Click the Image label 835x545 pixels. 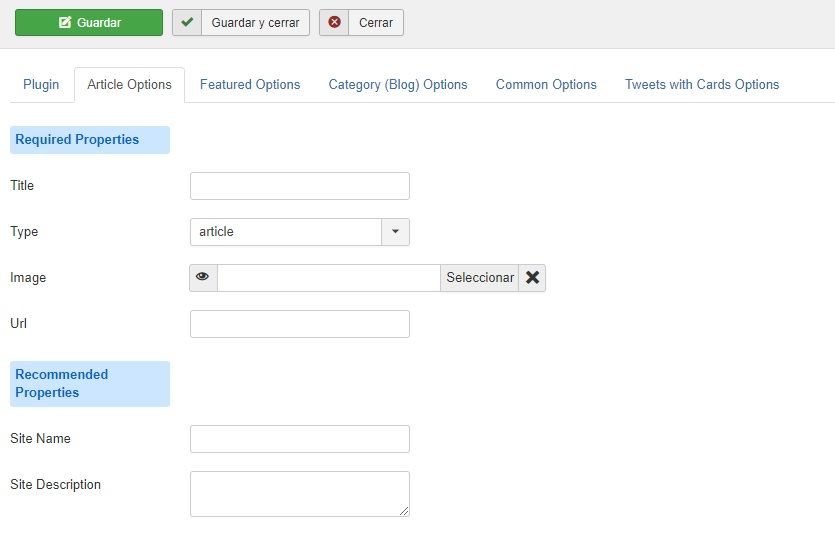(28, 278)
